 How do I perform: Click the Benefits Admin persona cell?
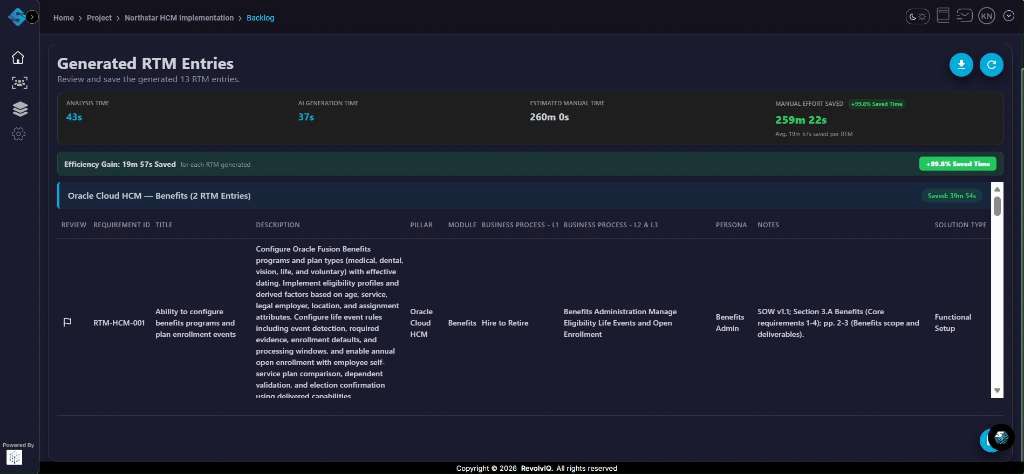pos(729,323)
